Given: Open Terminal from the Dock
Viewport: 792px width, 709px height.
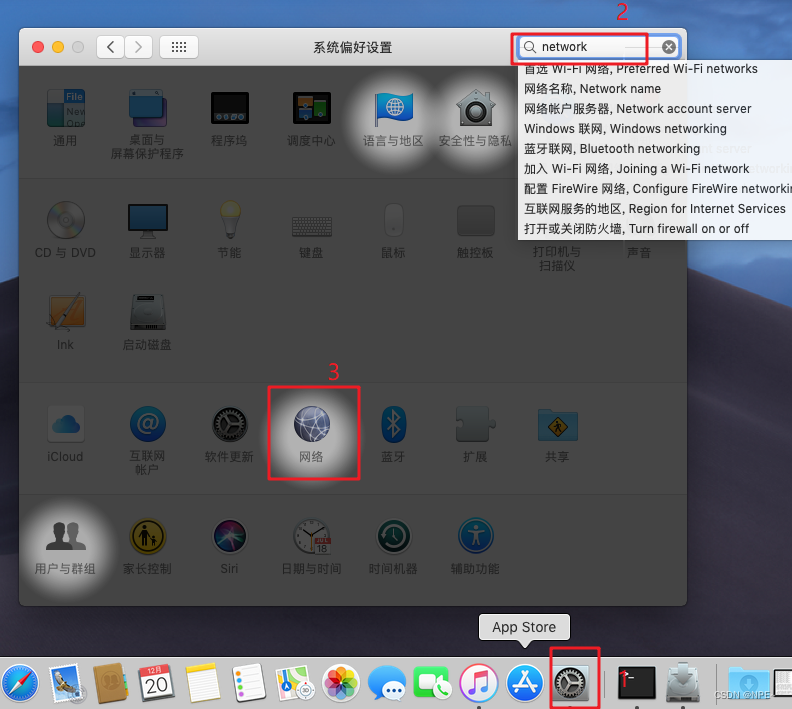Looking at the screenshot, I should (637, 683).
